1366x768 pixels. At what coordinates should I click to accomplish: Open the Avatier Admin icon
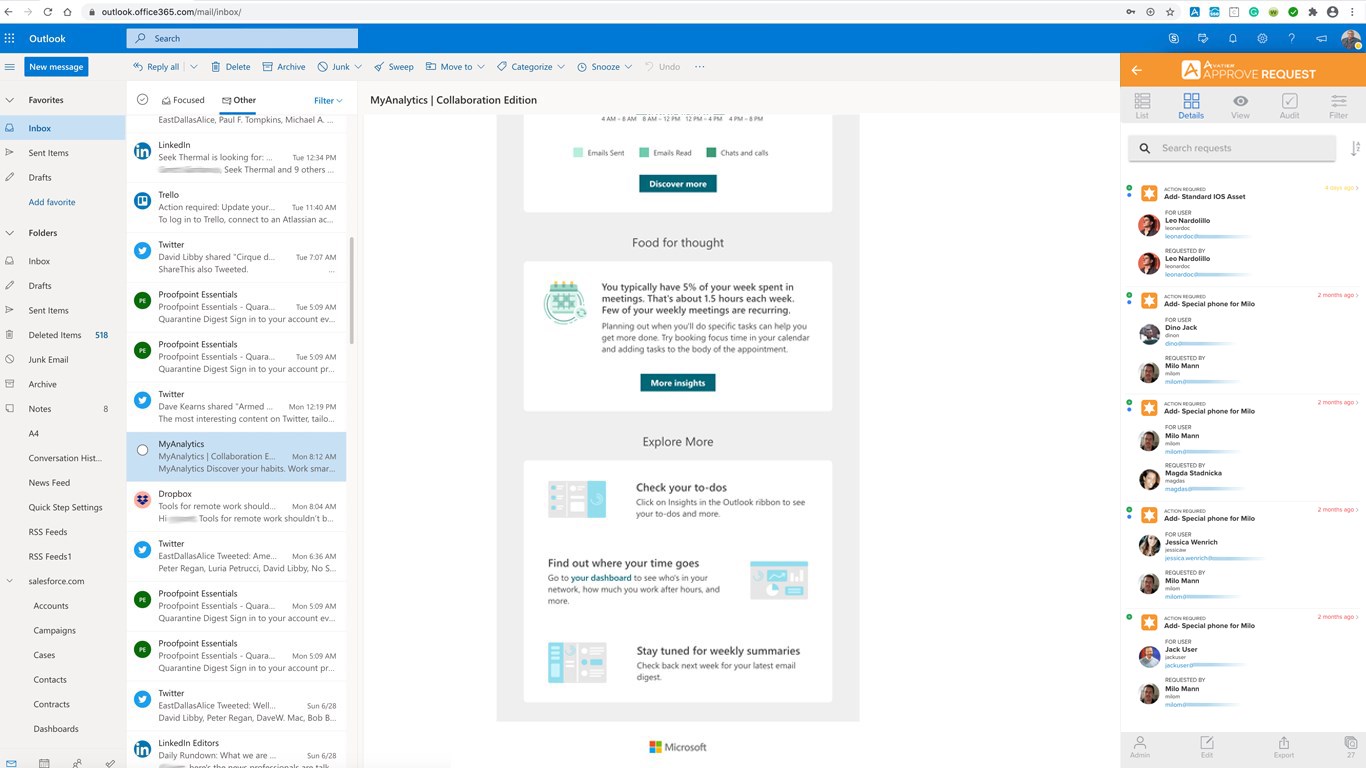coord(1139,747)
